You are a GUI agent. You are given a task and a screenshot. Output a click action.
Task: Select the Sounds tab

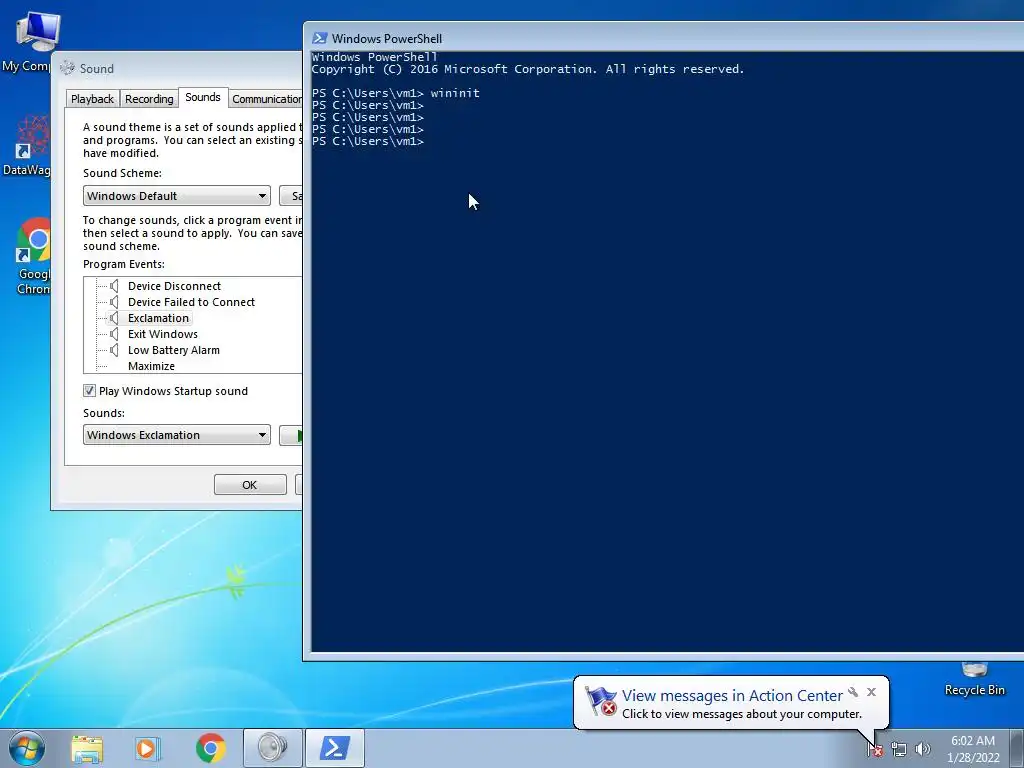(202, 97)
